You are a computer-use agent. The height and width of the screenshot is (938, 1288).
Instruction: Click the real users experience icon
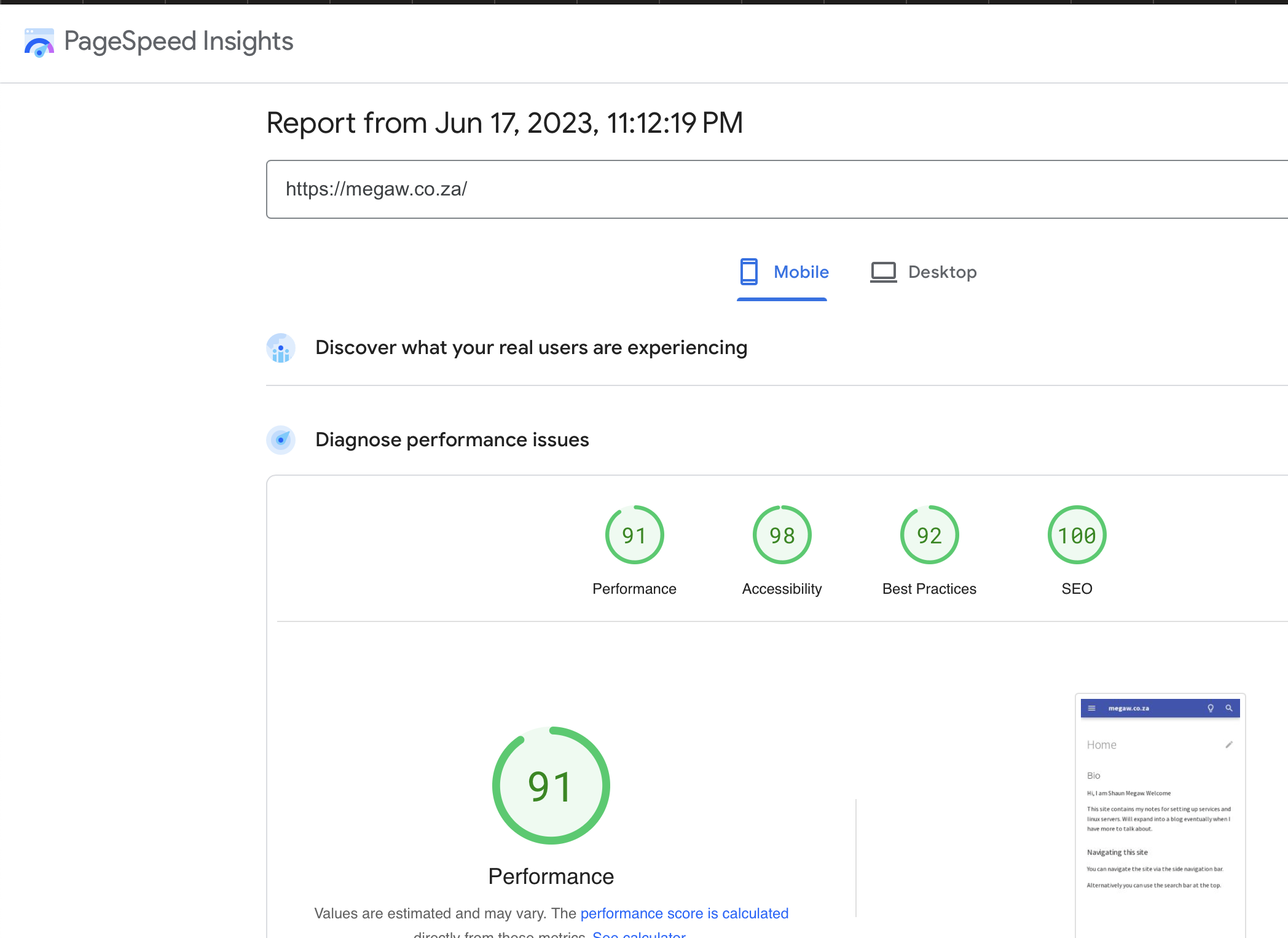point(281,348)
